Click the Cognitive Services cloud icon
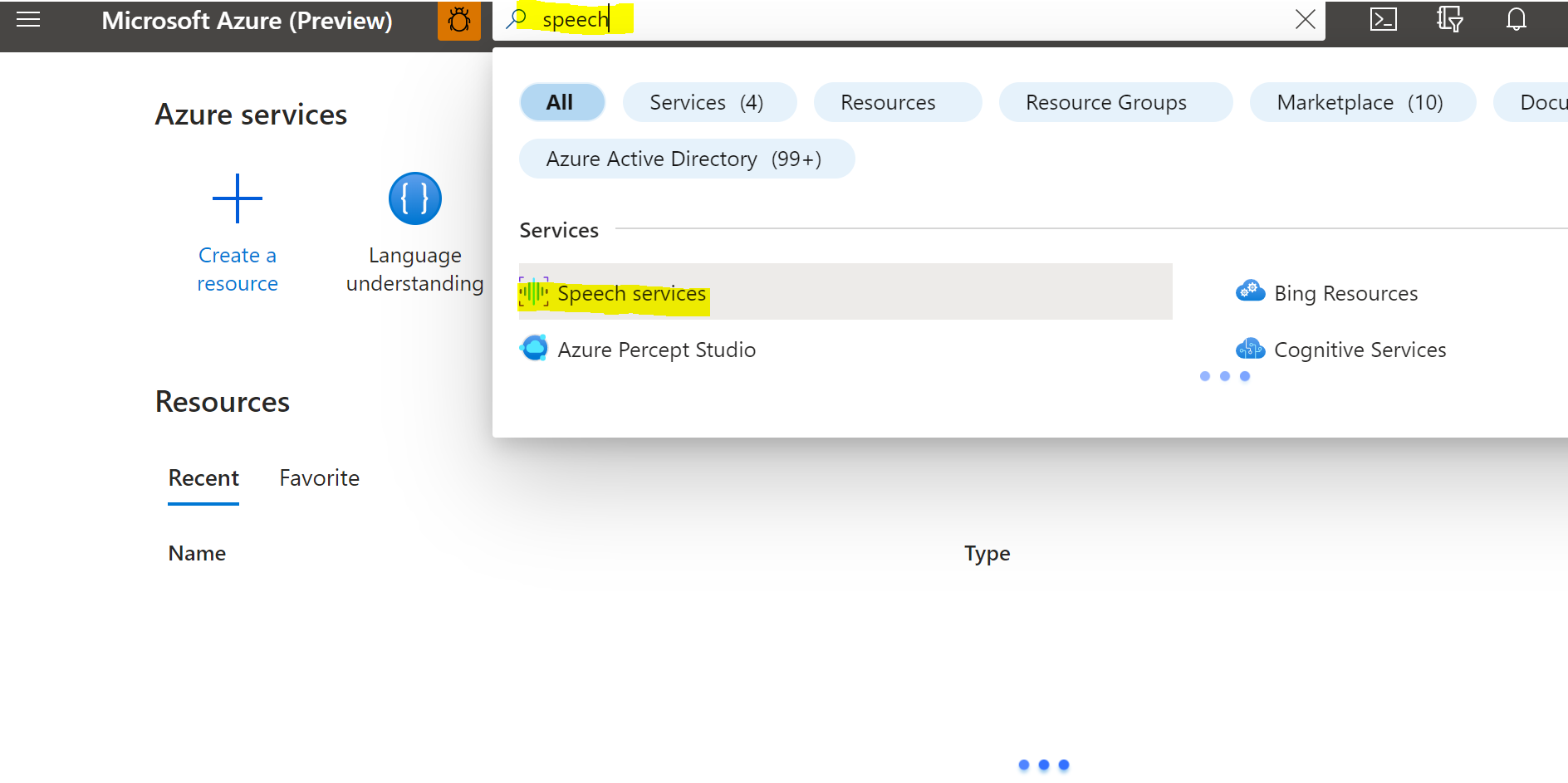 point(1251,349)
